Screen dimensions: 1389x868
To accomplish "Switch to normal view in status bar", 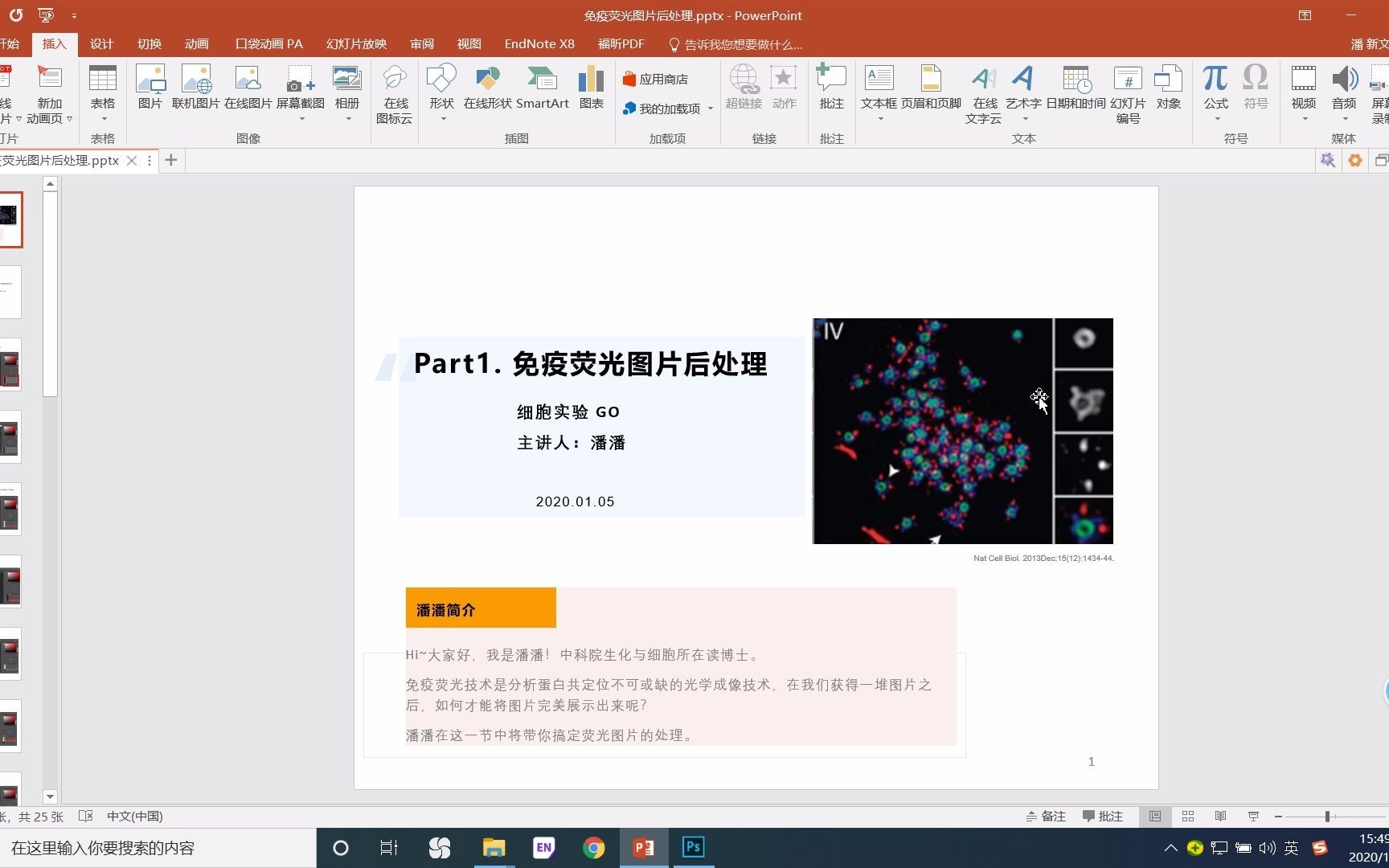I will pos(1155,817).
